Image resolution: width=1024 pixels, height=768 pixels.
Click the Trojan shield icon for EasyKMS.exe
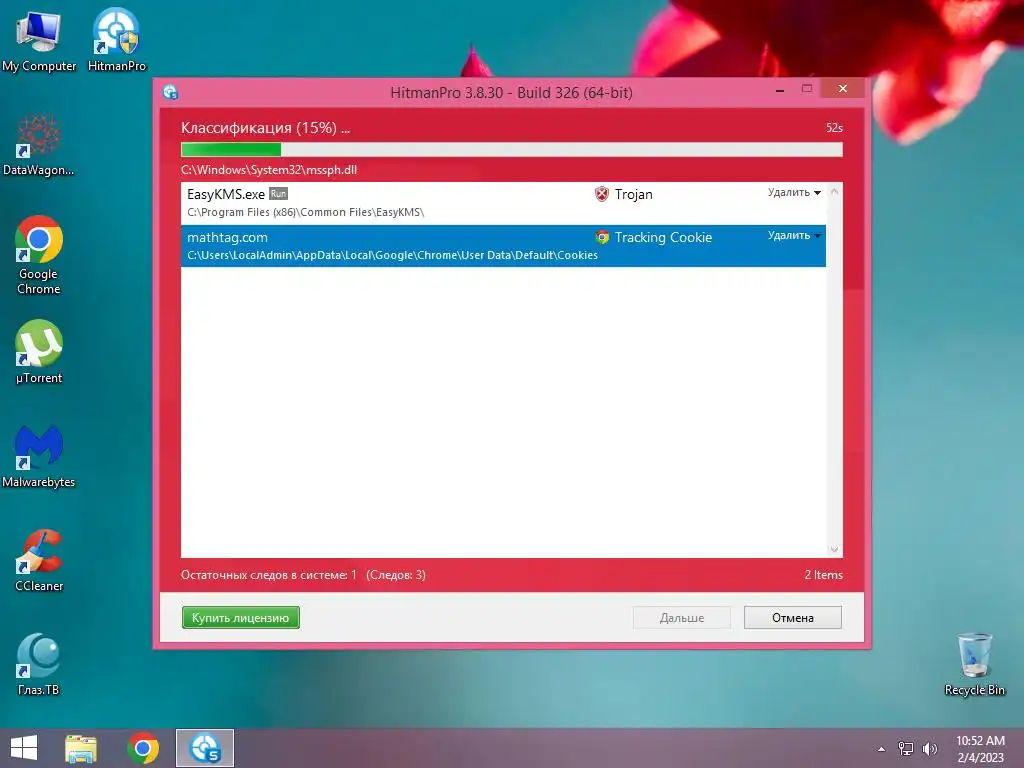(x=601, y=194)
